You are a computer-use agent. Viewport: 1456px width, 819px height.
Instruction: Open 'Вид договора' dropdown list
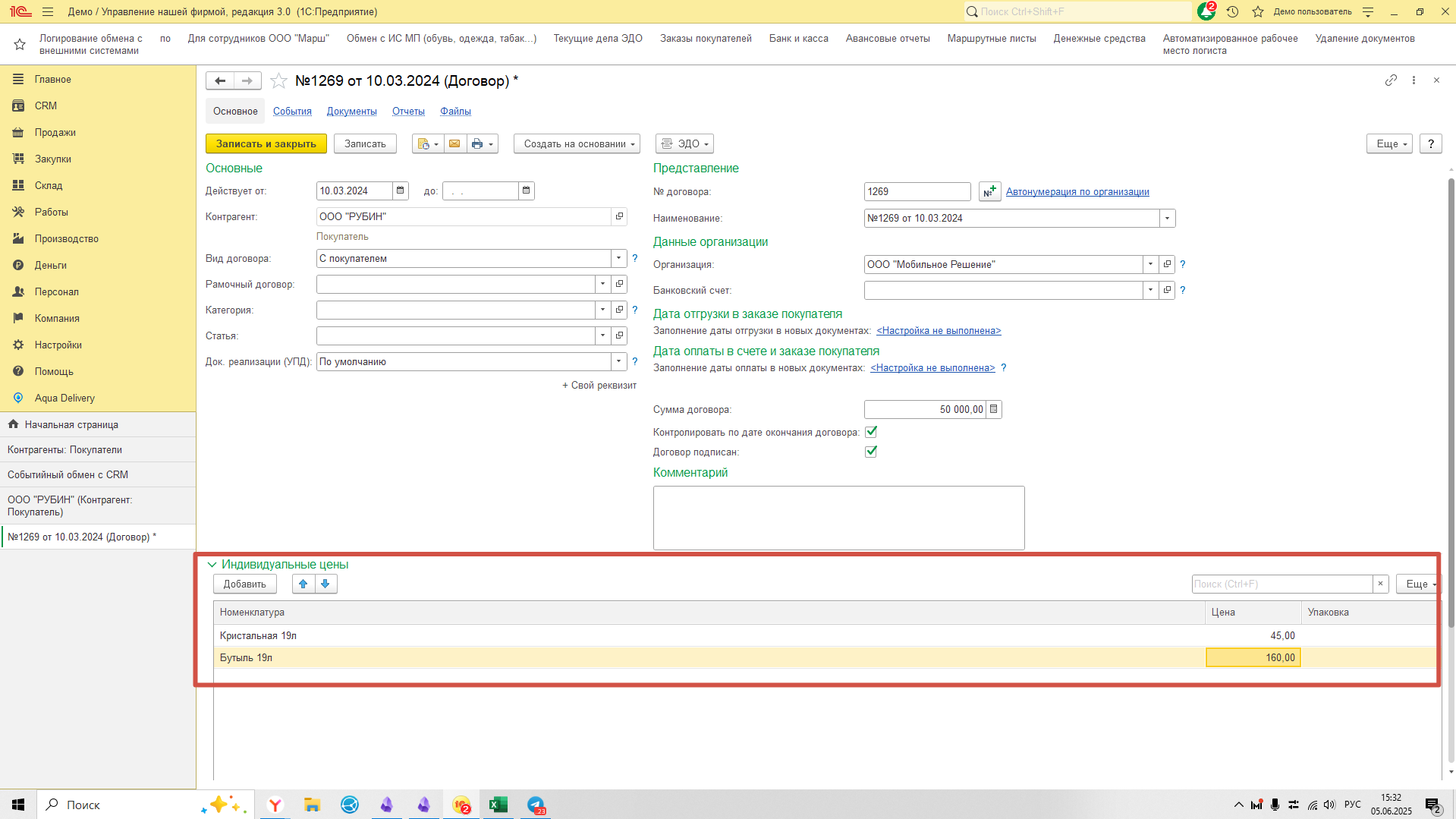619,258
